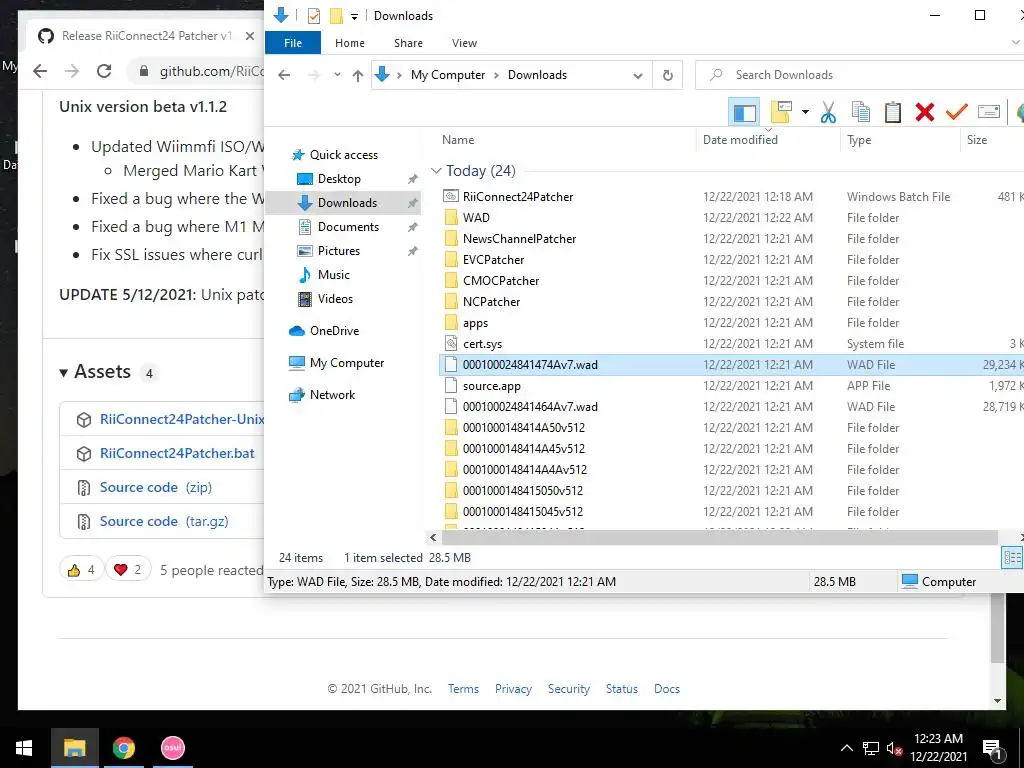
Task: Open the Windows Start menu
Action: click(x=24, y=748)
